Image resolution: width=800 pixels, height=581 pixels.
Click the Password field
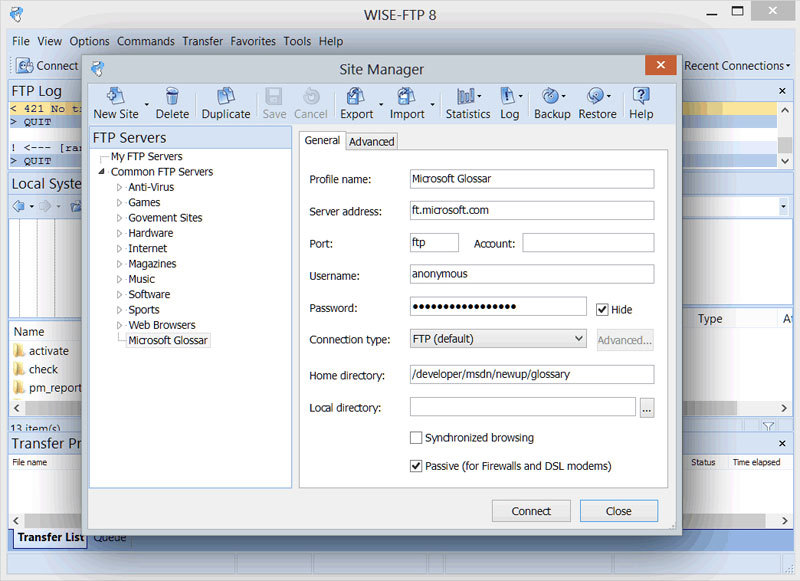click(x=498, y=307)
